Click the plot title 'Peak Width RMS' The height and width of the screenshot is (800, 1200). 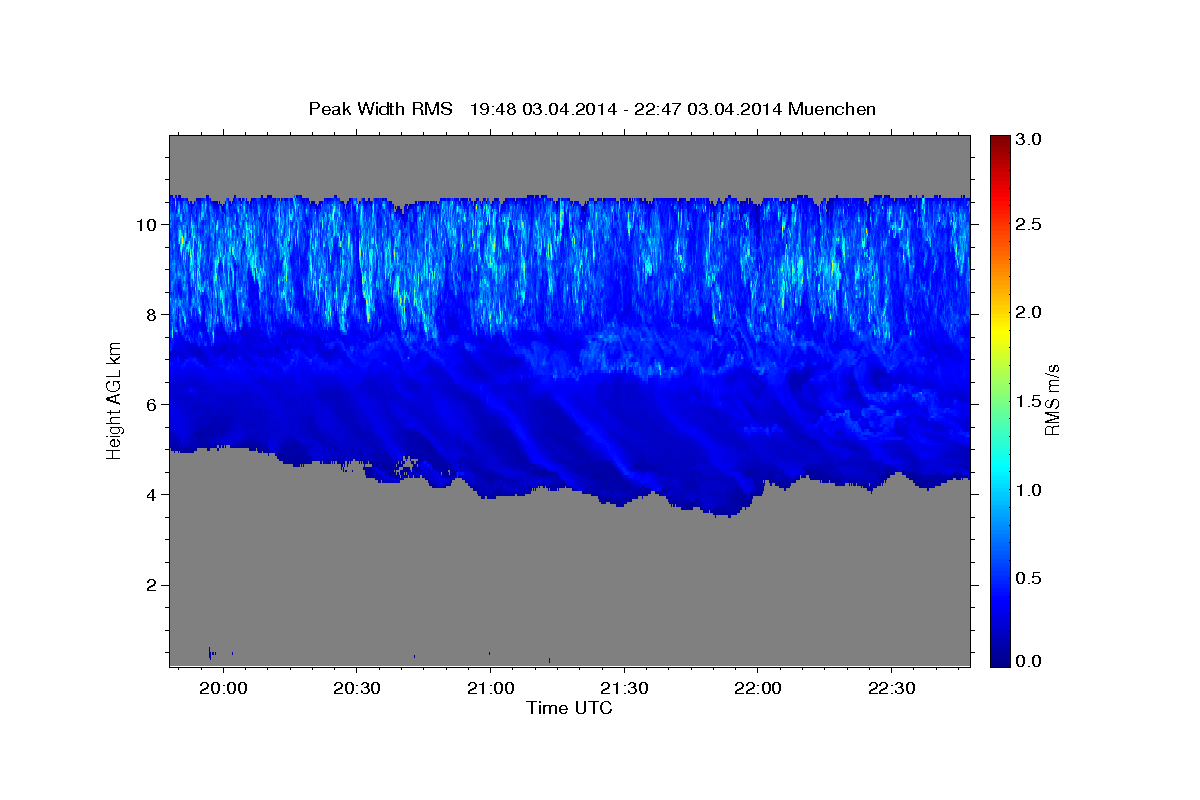tap(381, 109)
